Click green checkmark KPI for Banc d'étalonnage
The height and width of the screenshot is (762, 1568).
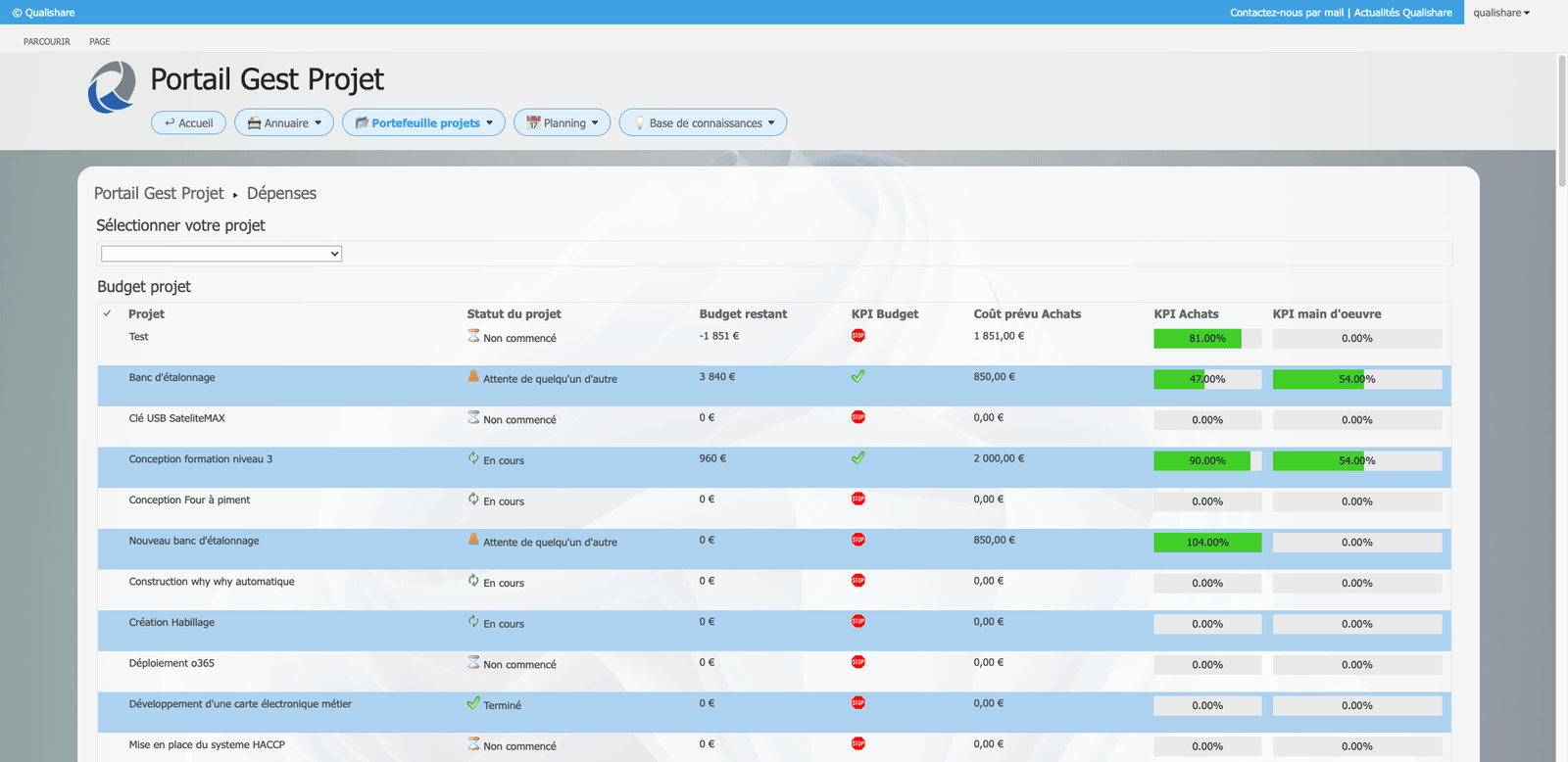click(x=858, y=377)
